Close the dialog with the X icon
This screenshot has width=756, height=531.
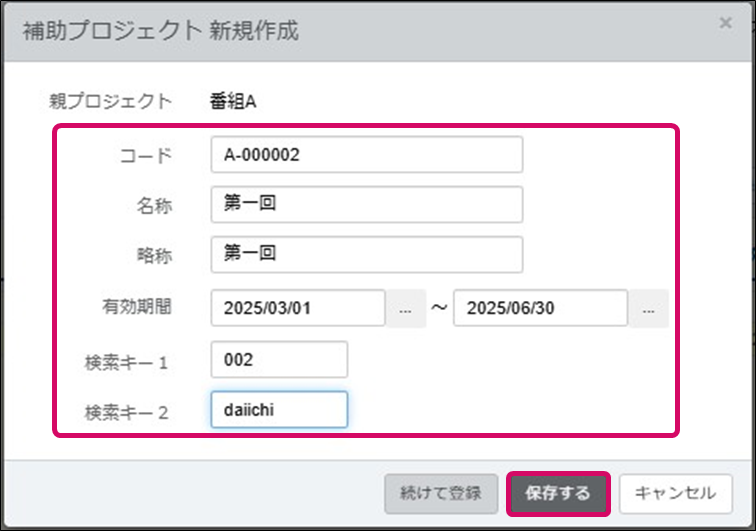tap(725, 24)
